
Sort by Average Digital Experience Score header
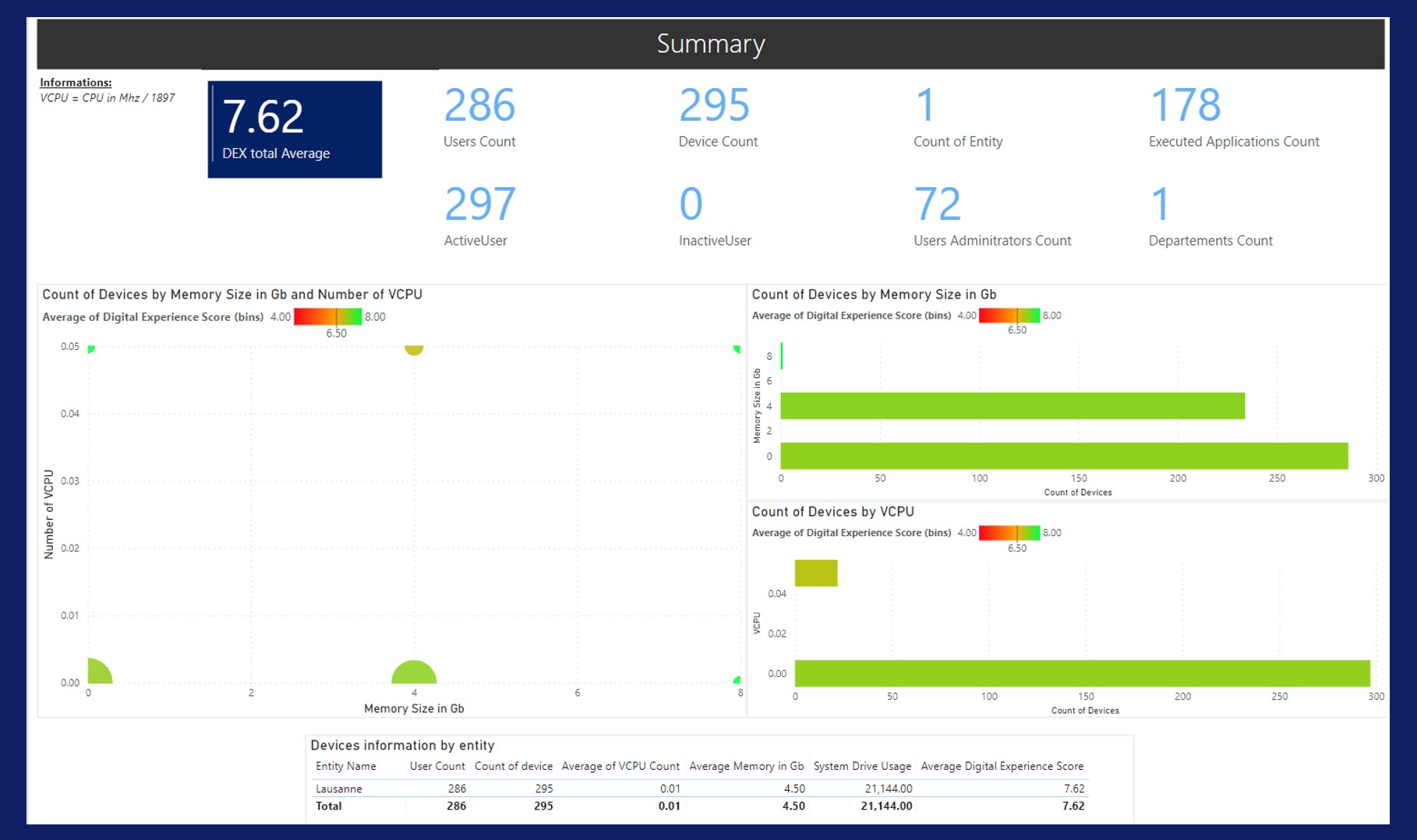point(1002,766)
